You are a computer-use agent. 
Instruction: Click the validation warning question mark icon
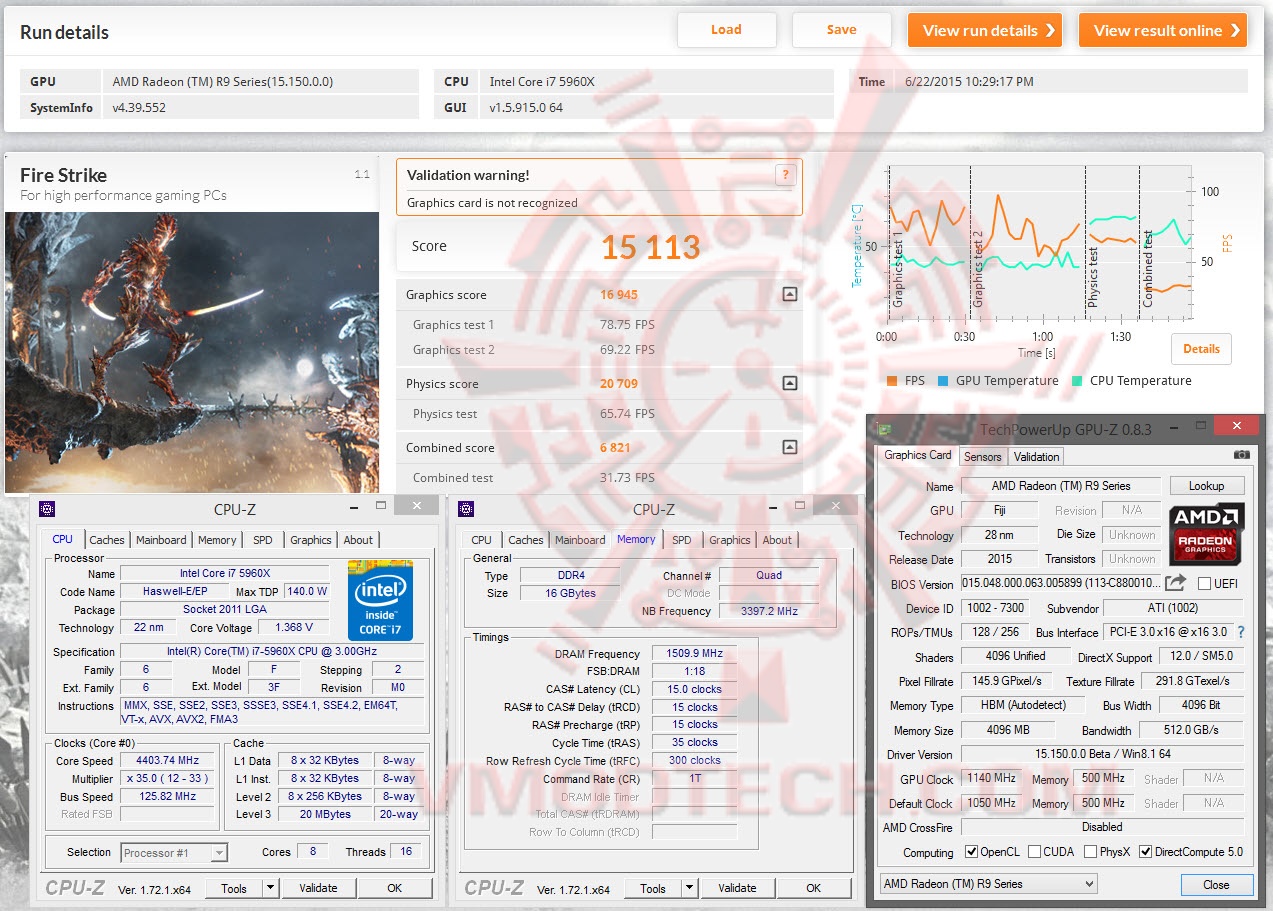point(785,175)
